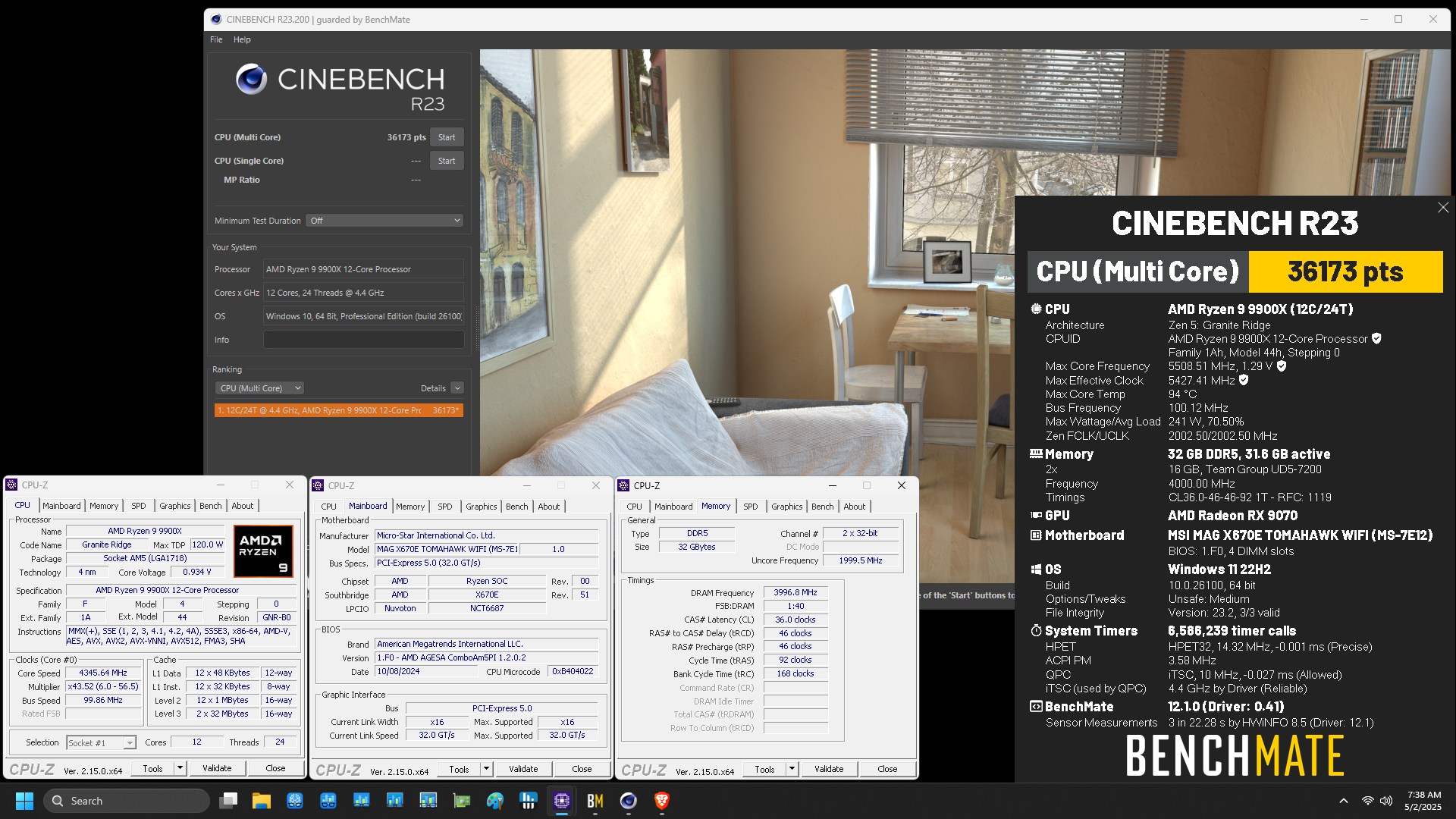Screen dimensions: 1456x819
Task: Click the title icon of the CPU-Z Memory window
Action: point(624,486)
